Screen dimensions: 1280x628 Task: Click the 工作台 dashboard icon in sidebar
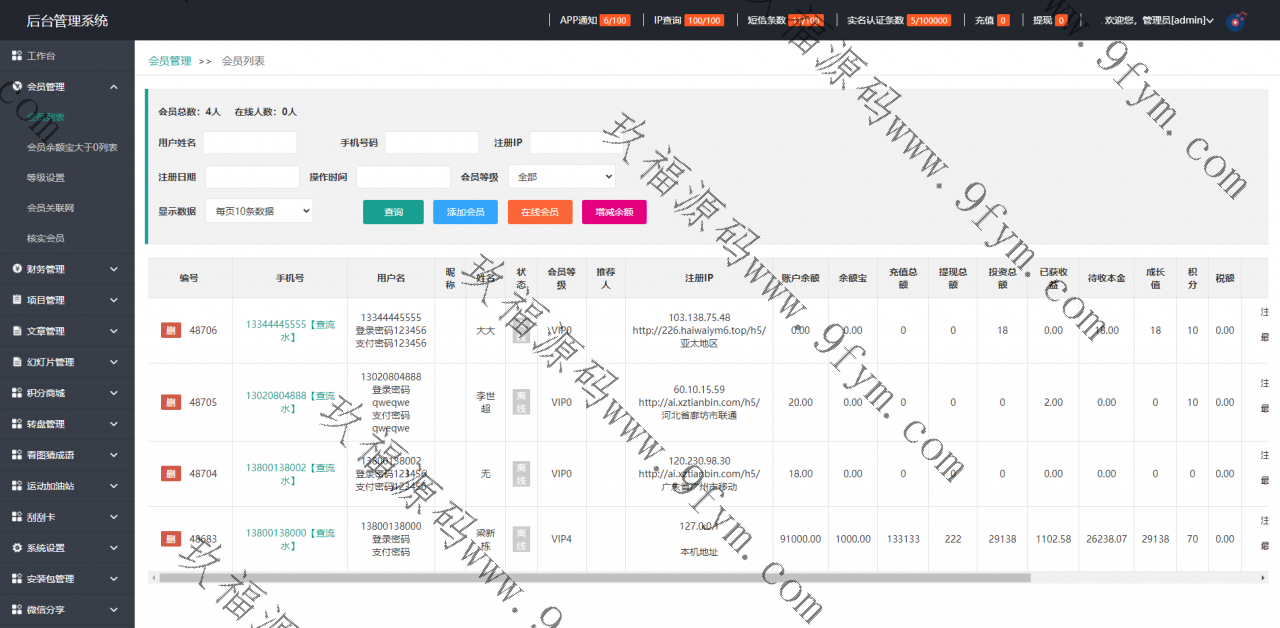(x=17, y=56)
